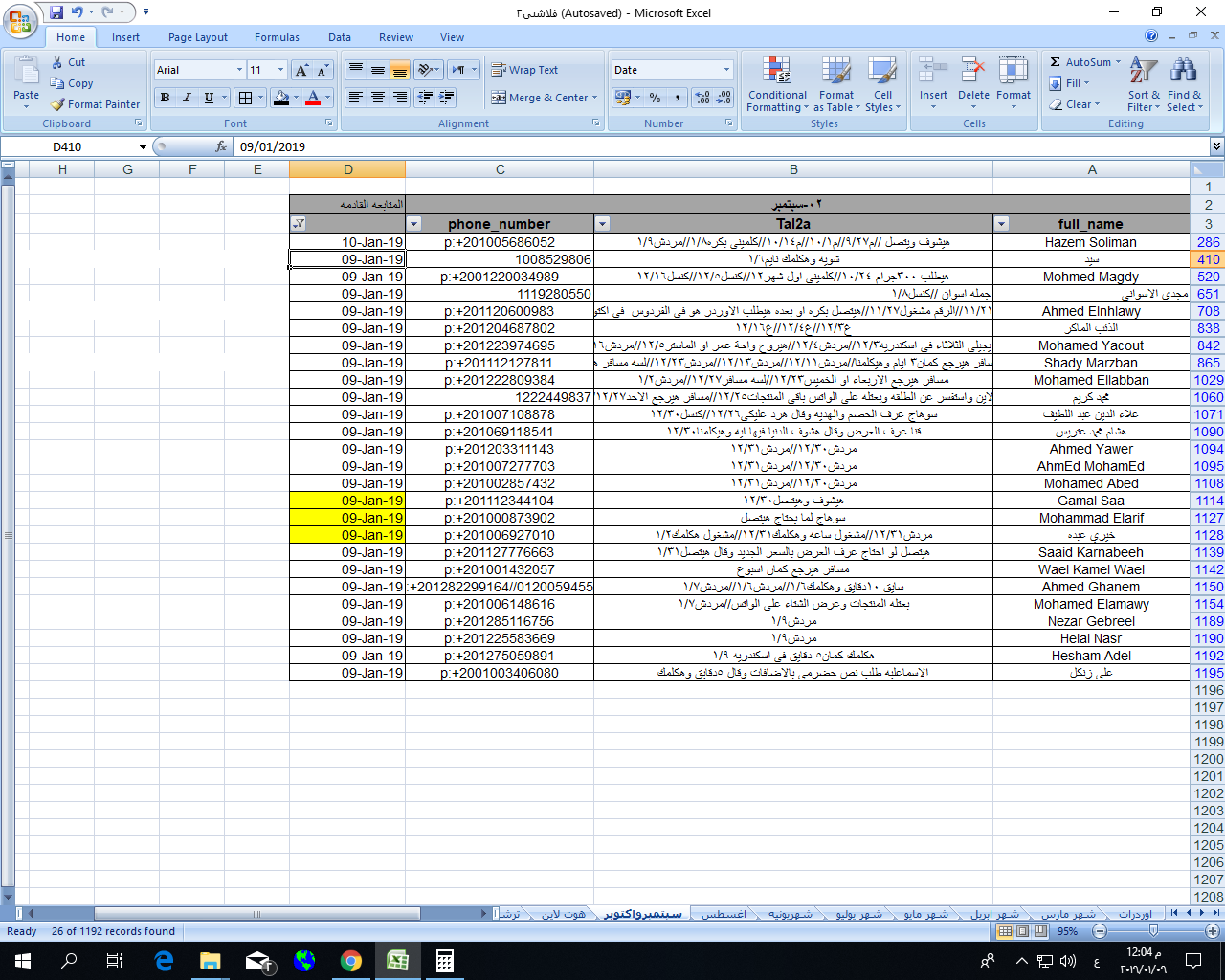
Task: Click the Find & Select icon
Action: (1184, 84)
